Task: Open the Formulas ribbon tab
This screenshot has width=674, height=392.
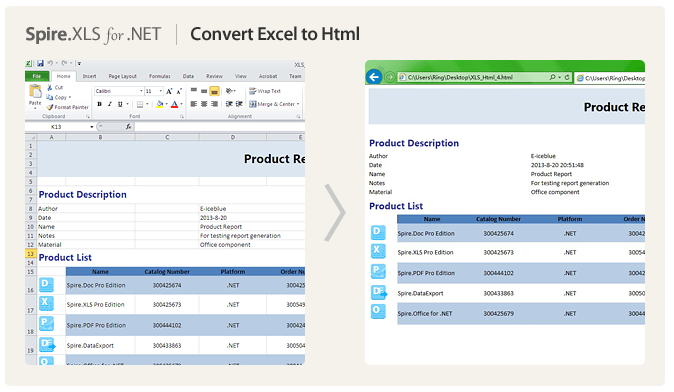Action: [159, 77]
